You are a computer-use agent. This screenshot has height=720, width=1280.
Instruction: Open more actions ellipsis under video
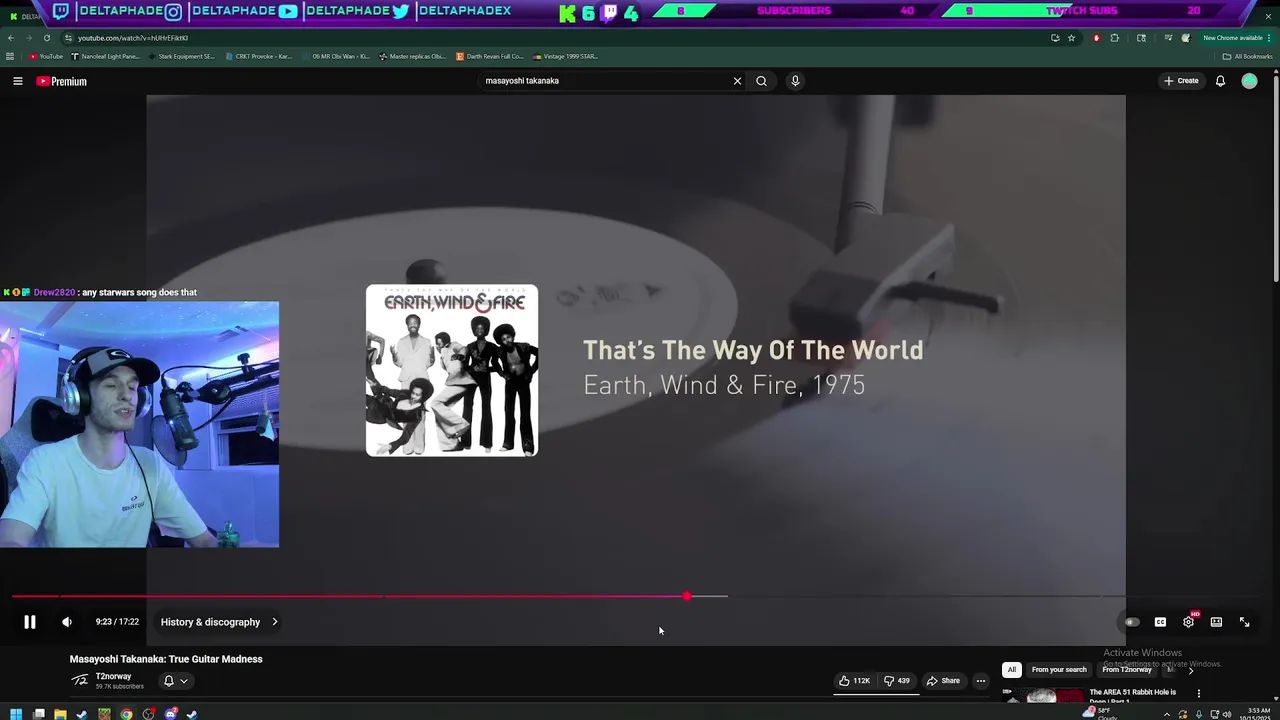pos(981,681)
